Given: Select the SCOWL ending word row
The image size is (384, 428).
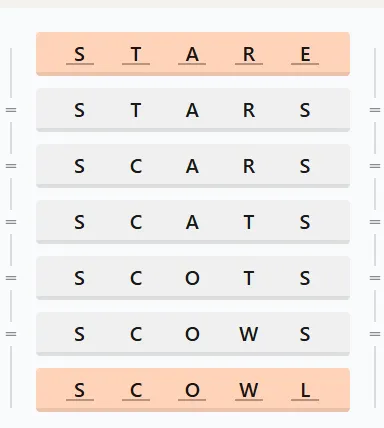Looking at the screenshot, I should click(x=193, y=390).
